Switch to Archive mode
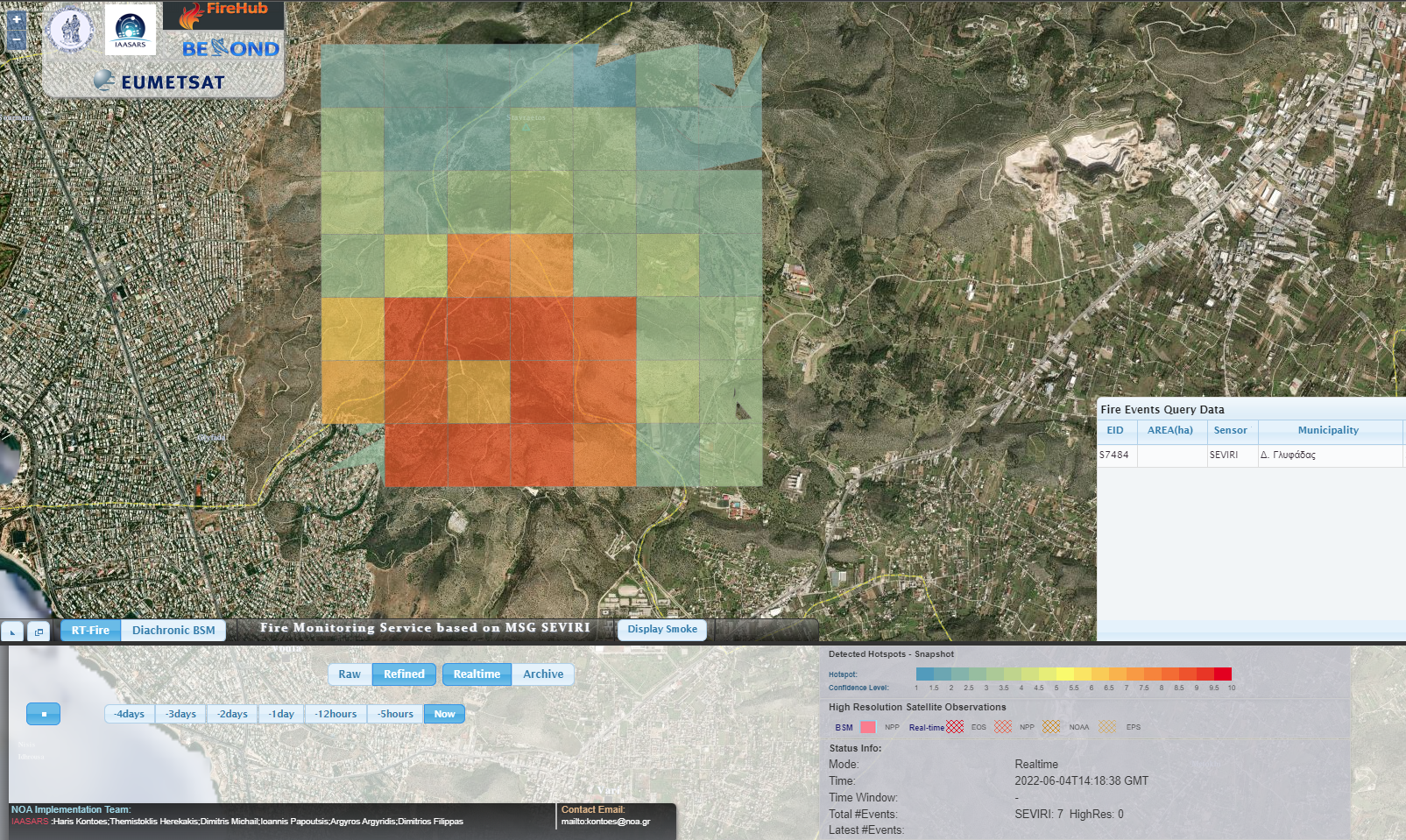The image size is (1406, 840). [543, 674]
